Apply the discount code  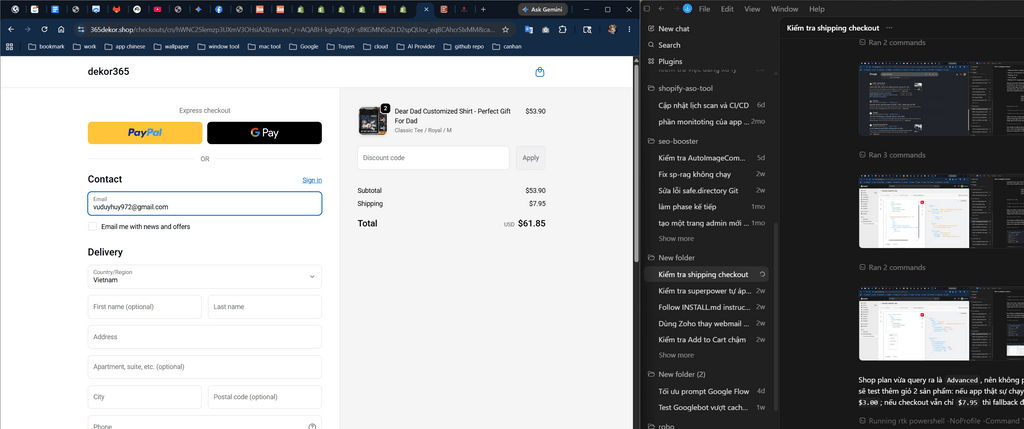pos(531,158)
